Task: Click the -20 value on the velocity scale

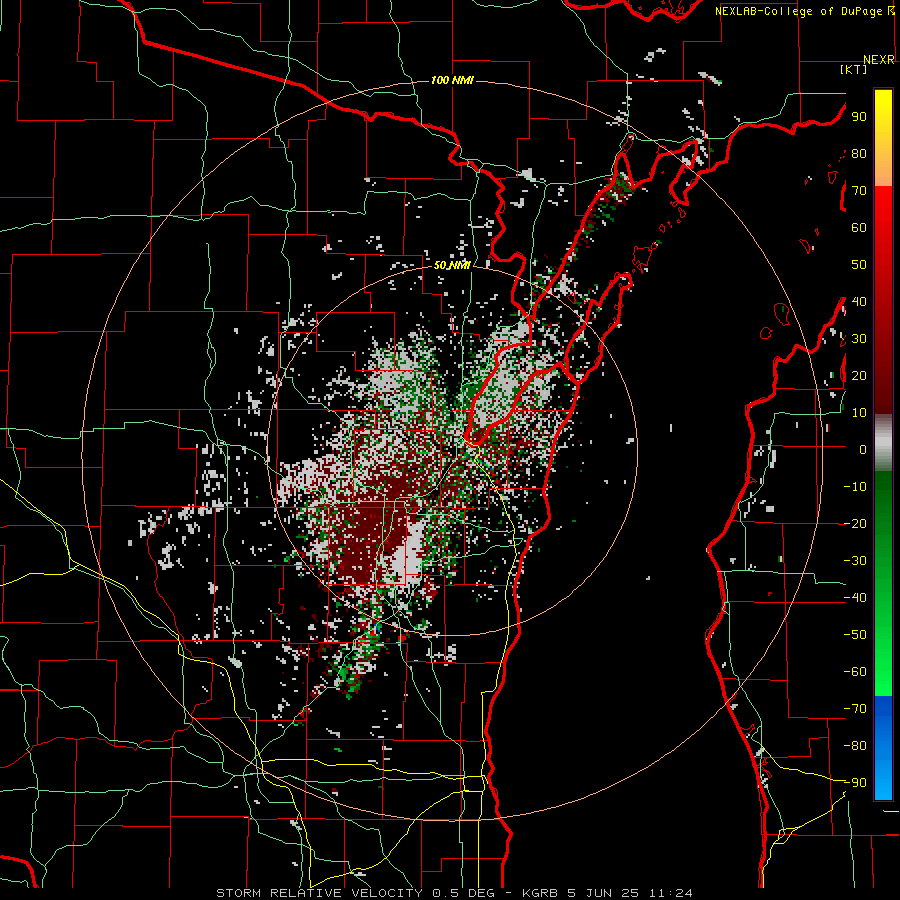Action: pos(855,524)
